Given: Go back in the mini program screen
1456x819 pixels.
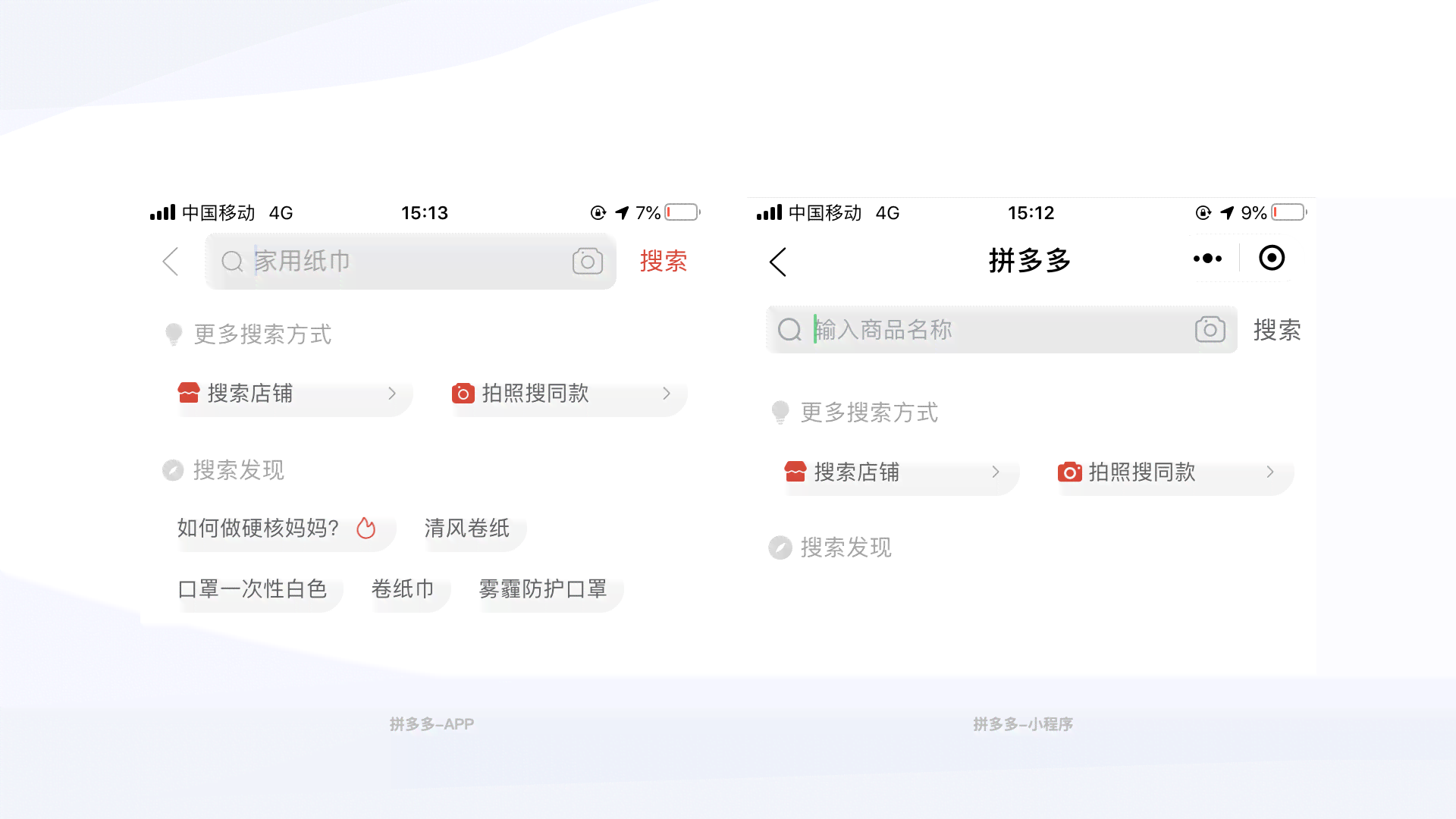Looking at the screenshot, I should [778, 262].
